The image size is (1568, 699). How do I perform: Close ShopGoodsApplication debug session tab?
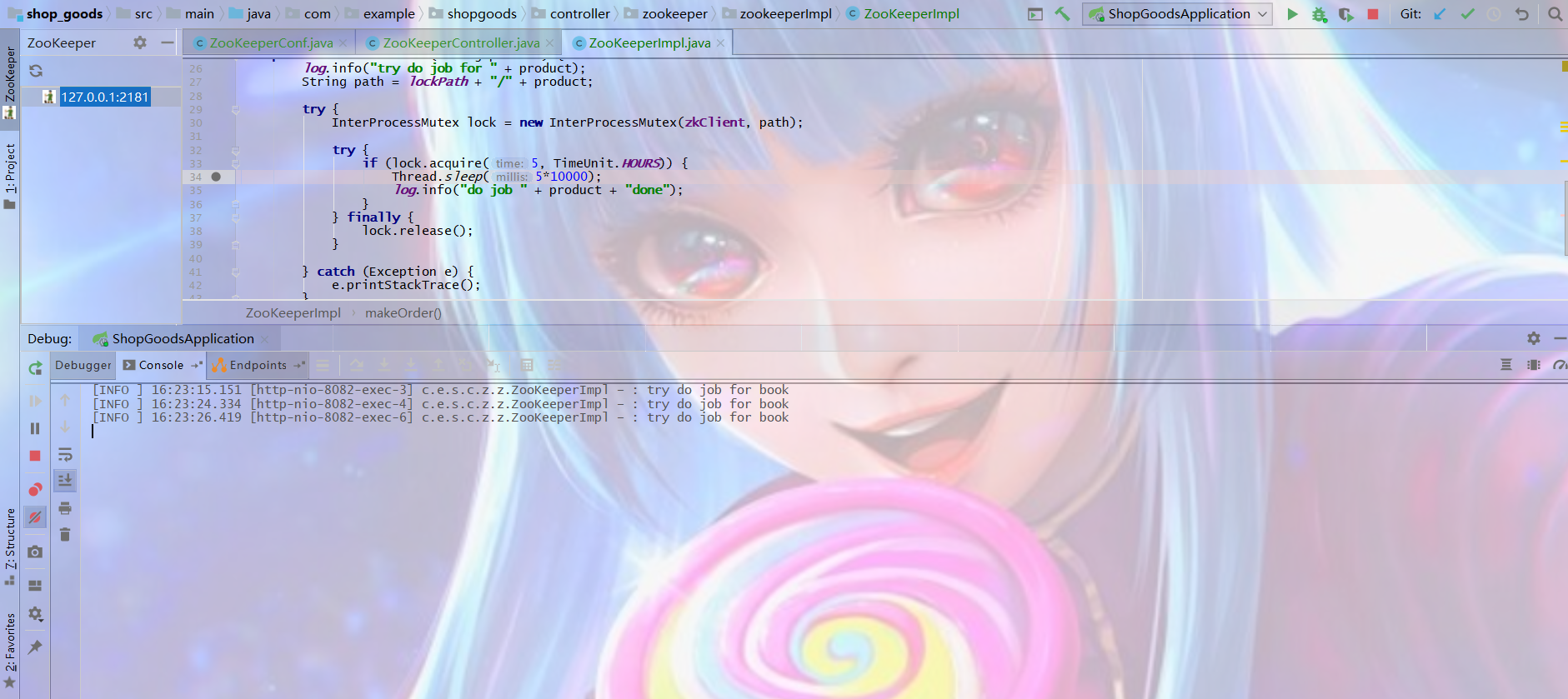tap(265, 339)
